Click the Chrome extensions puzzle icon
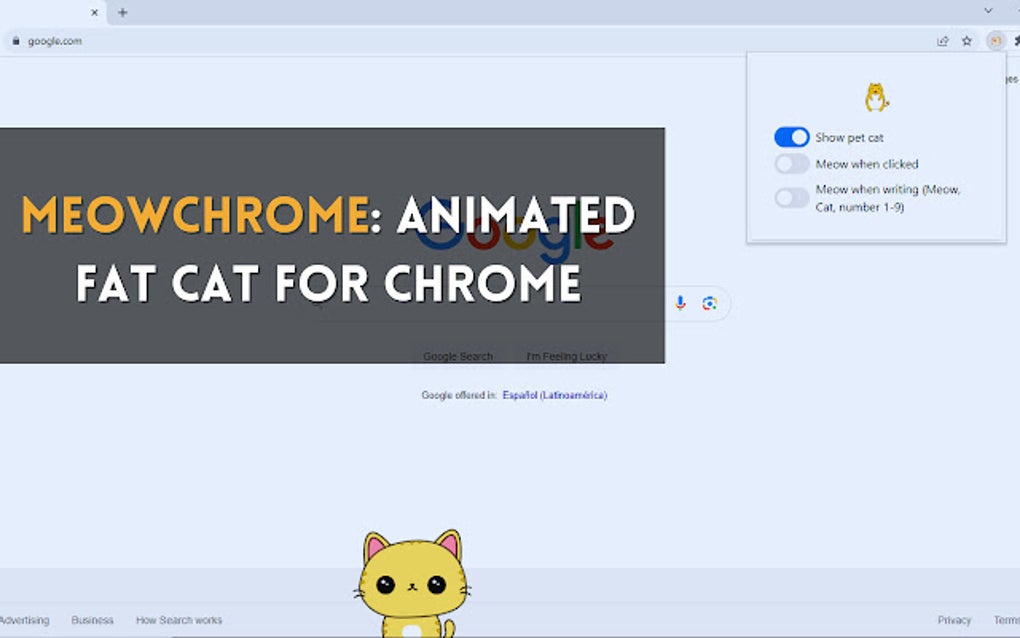Image resolution: width=1020 pixels, height=638 pixels. tap(1016, 41)
